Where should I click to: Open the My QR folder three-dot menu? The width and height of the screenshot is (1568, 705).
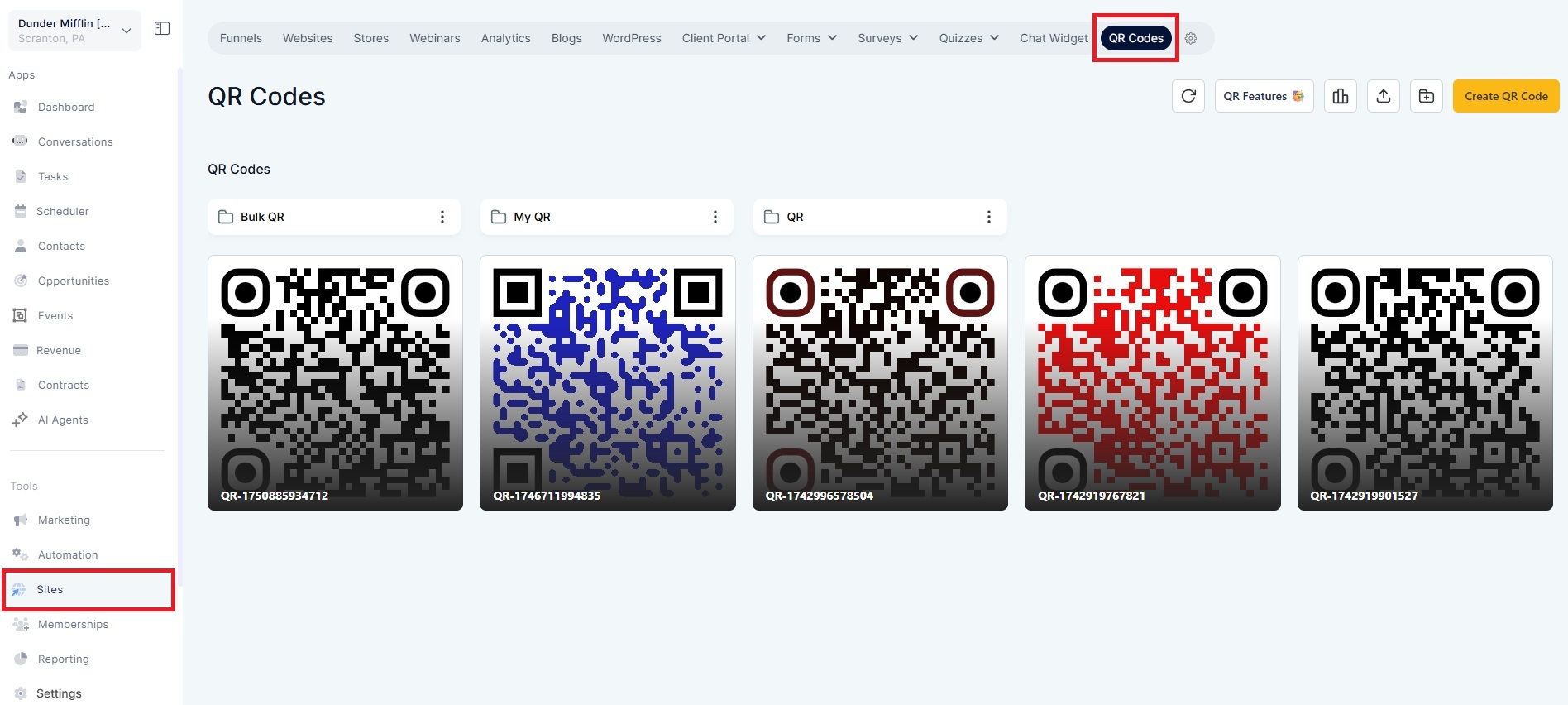click(715, 217)
